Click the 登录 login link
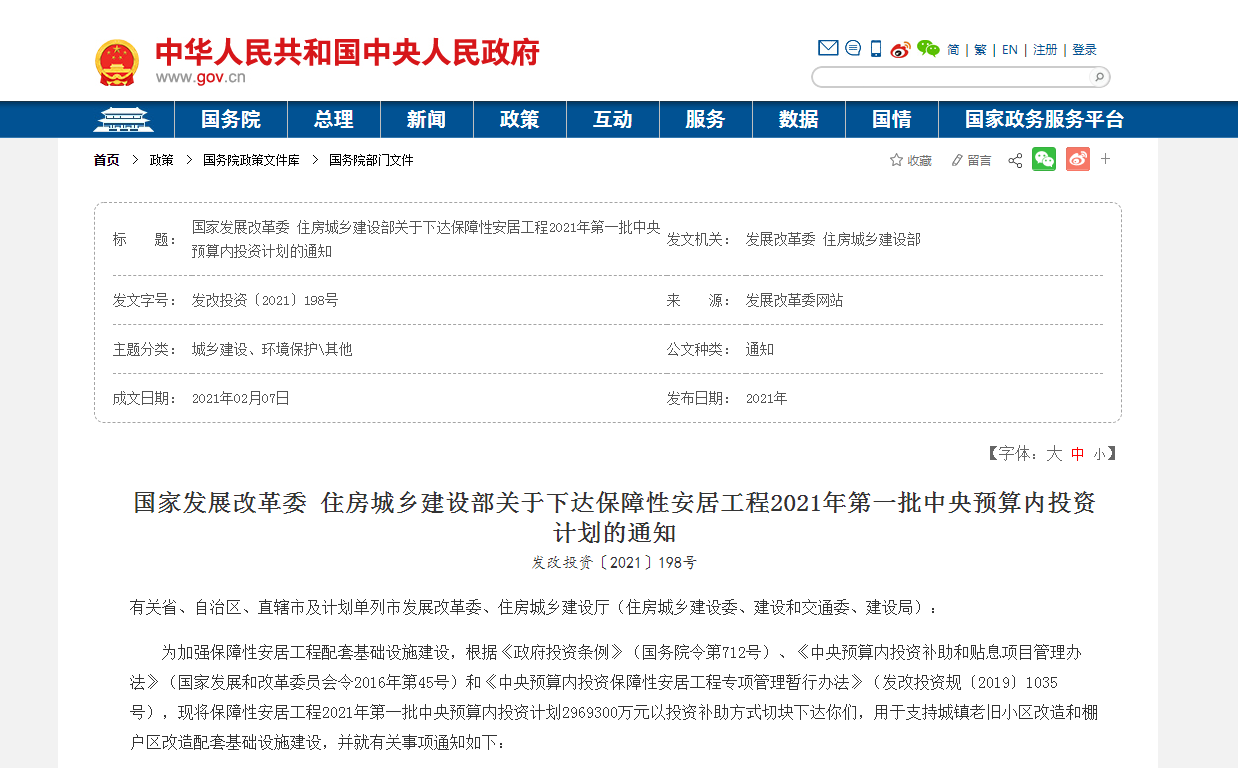The image size is (1238, 768). [1085, 50]
